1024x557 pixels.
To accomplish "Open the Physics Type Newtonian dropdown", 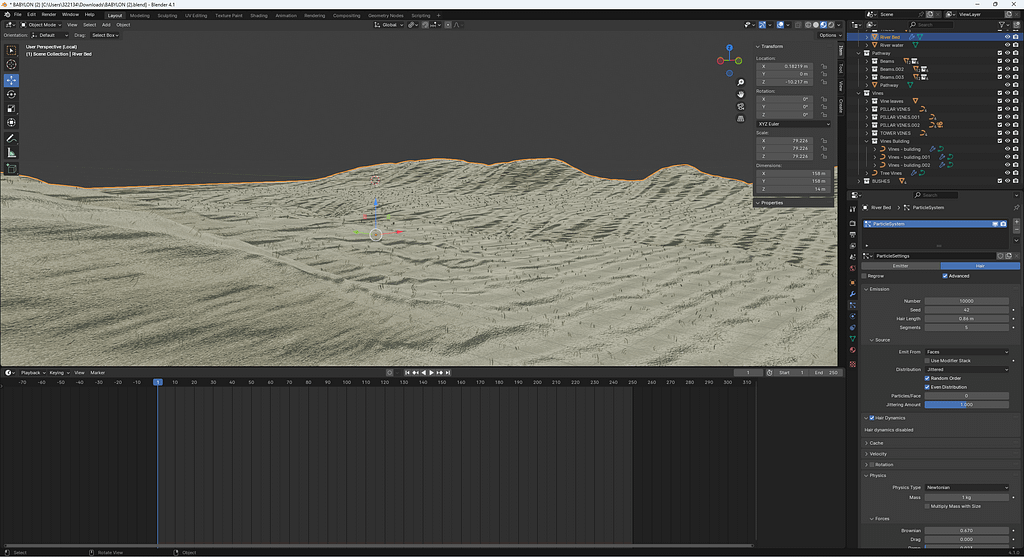I will [x=966, y=487].
